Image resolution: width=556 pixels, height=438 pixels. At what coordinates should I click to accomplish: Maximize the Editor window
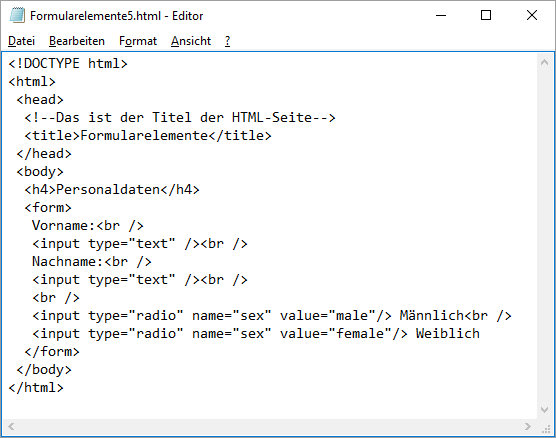click(x=486, y=16)
